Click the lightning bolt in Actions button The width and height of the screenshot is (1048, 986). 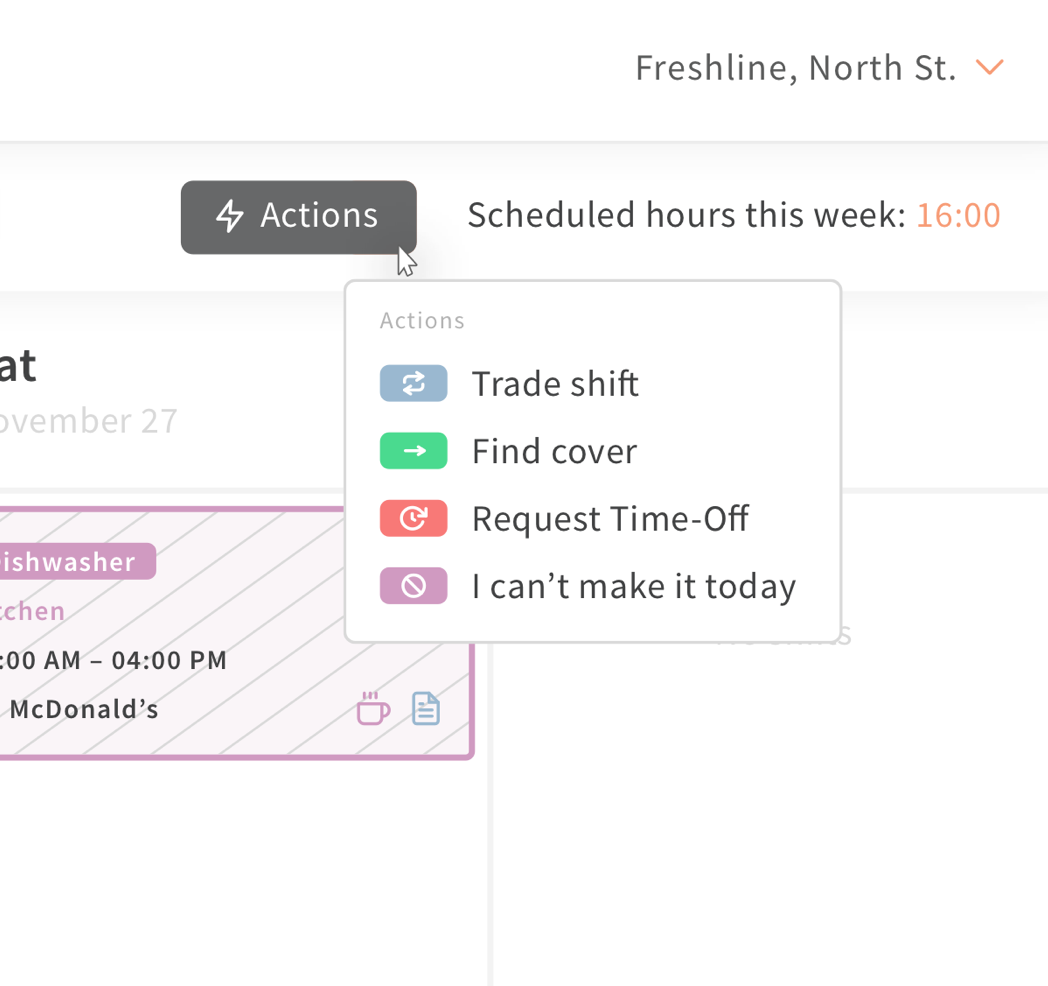pos(229,216)
